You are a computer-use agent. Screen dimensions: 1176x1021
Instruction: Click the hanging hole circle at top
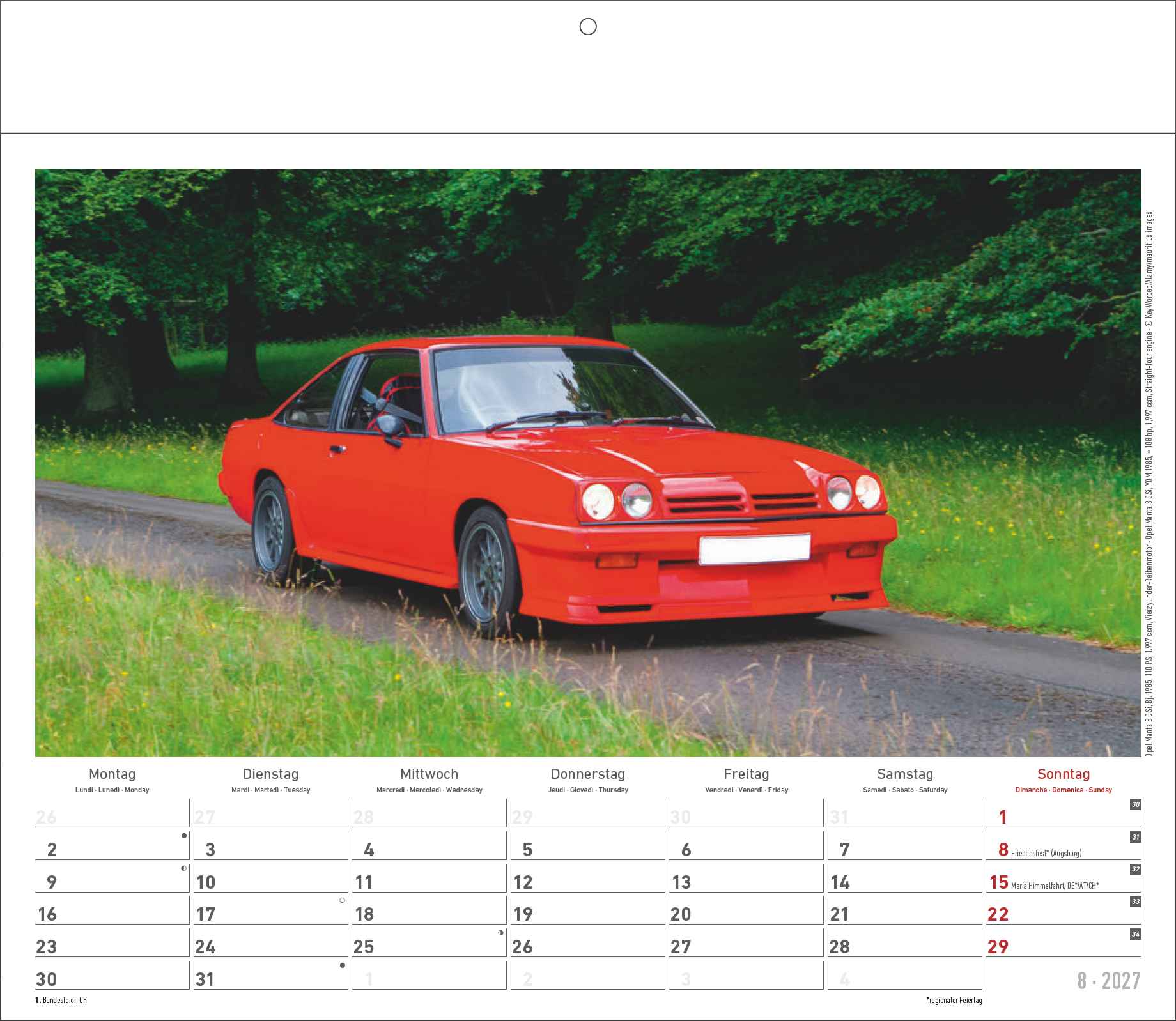click(588, 26)
